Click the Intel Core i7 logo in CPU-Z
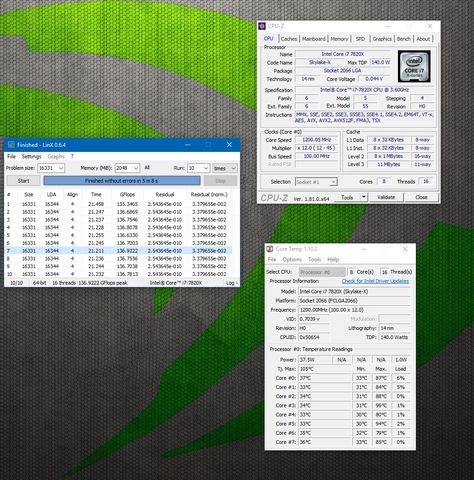This screenshot has width=474, height=480. (x=414, y=66)
